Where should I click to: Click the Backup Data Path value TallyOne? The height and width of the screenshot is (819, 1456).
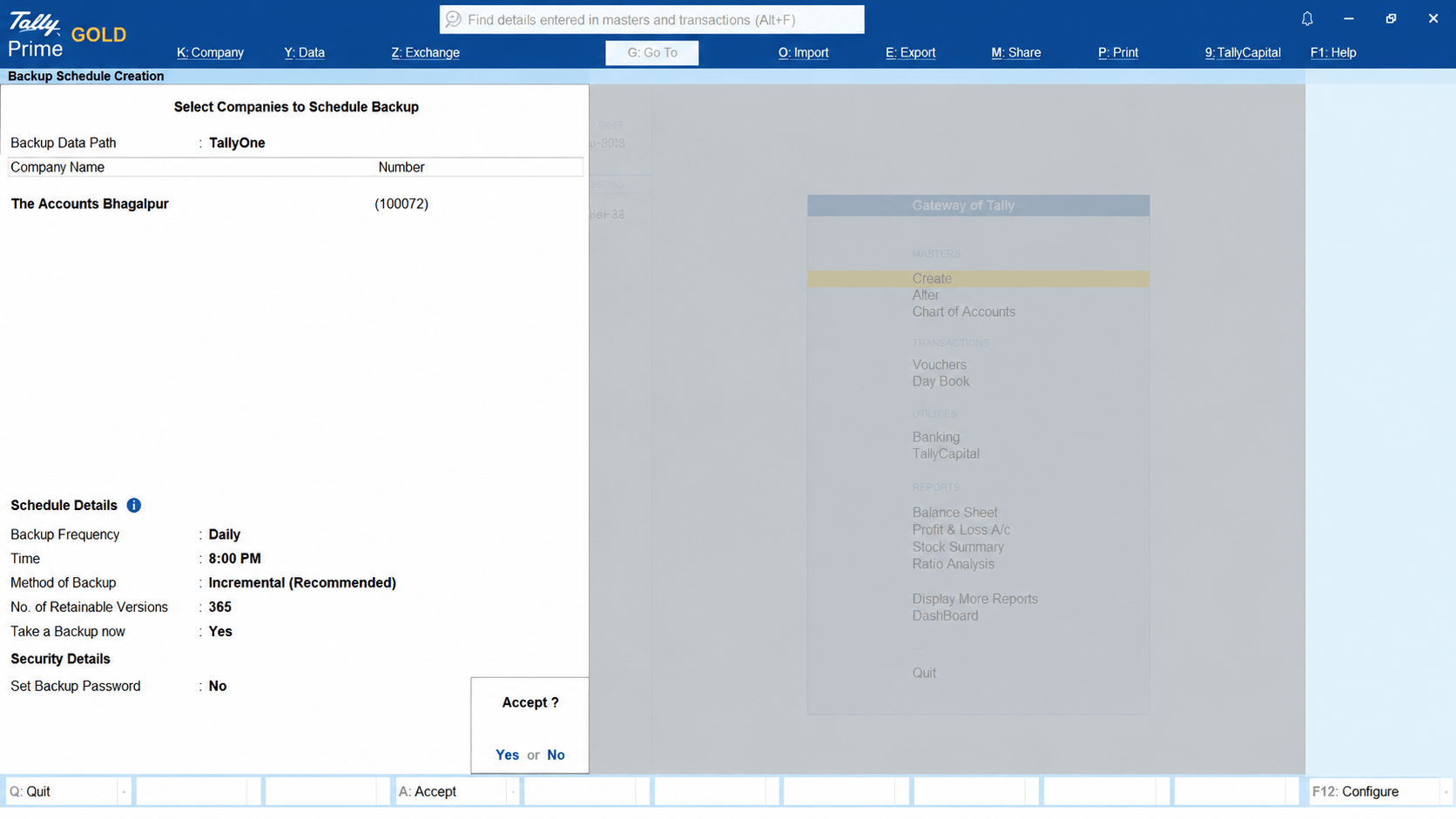[x=237, y=143]
